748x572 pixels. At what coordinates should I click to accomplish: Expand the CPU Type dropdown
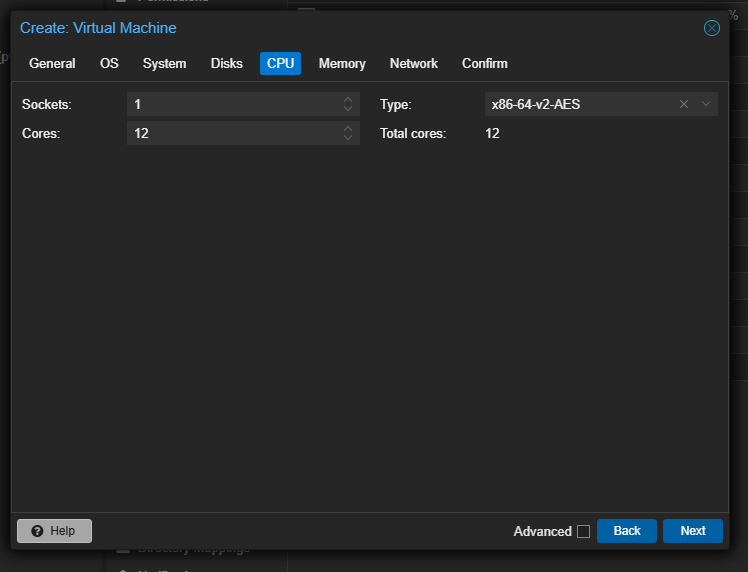(706, 104)
